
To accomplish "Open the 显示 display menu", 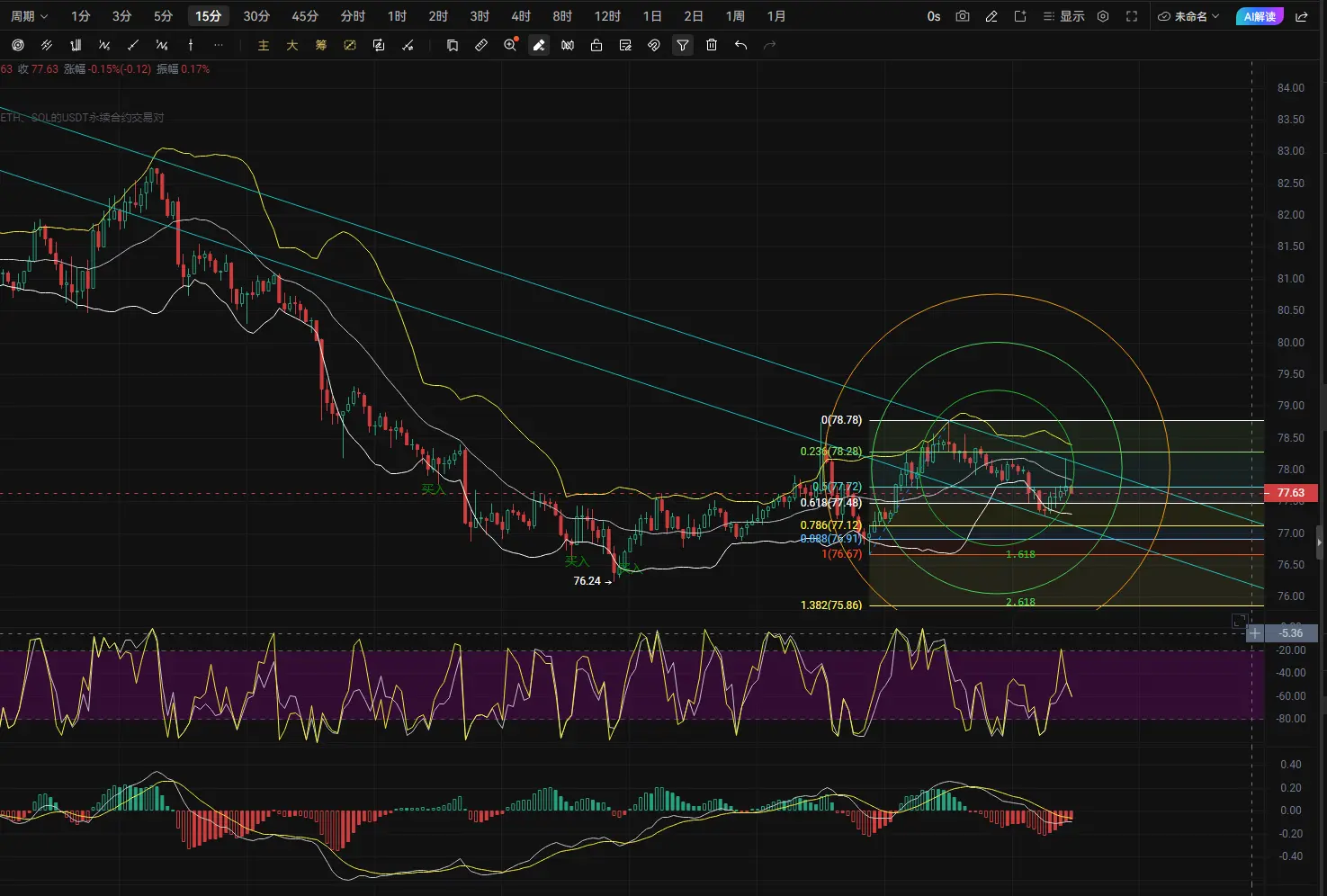I will pos(1063,16).
